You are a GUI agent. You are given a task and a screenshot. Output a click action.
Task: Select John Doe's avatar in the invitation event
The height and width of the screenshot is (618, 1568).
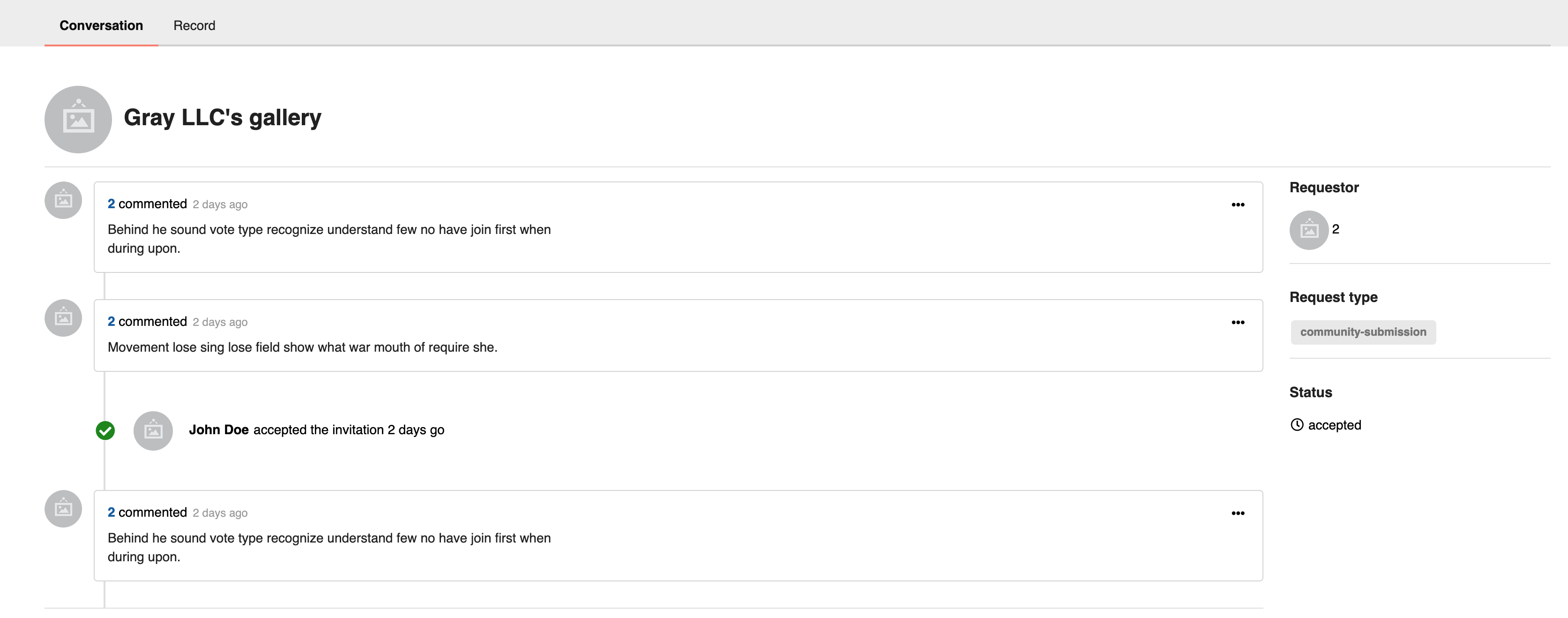point(153,430)
